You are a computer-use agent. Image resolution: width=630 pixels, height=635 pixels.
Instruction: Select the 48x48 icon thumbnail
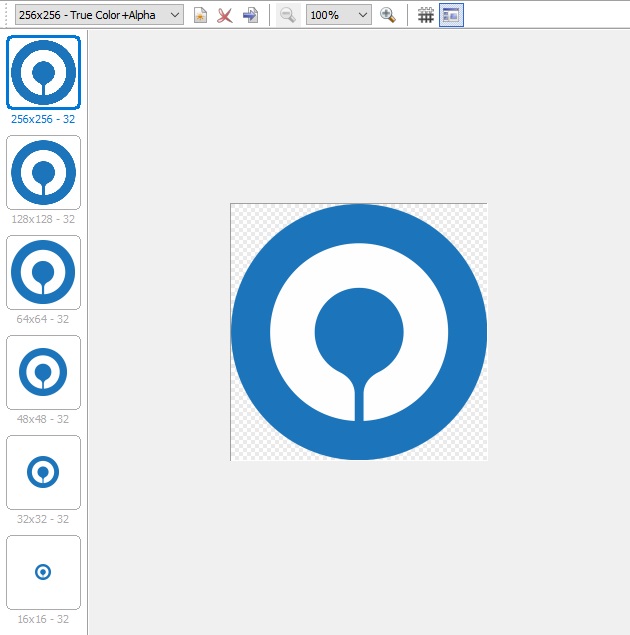tap(43, 372)
